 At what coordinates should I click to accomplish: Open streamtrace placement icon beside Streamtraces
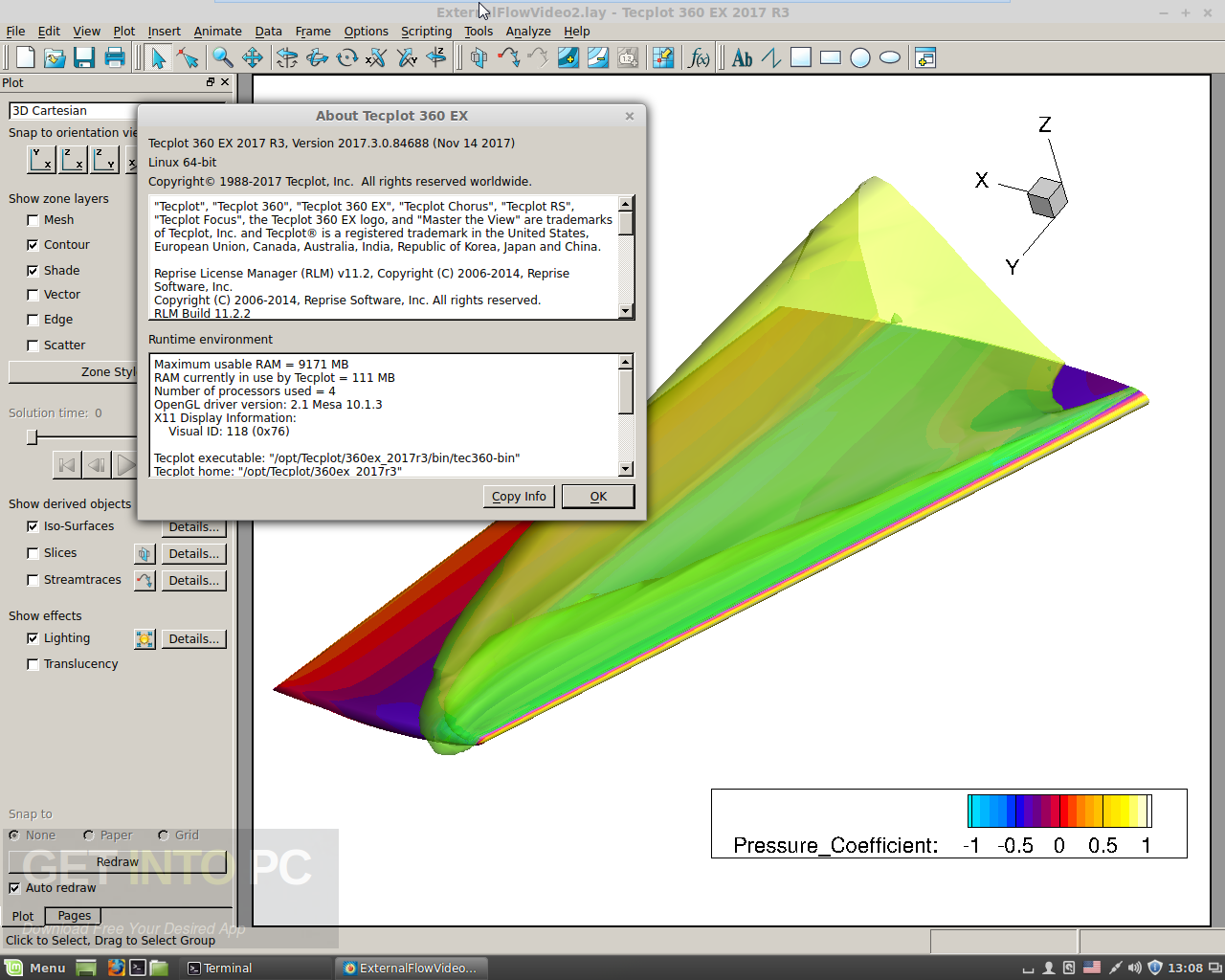(145, 580)
